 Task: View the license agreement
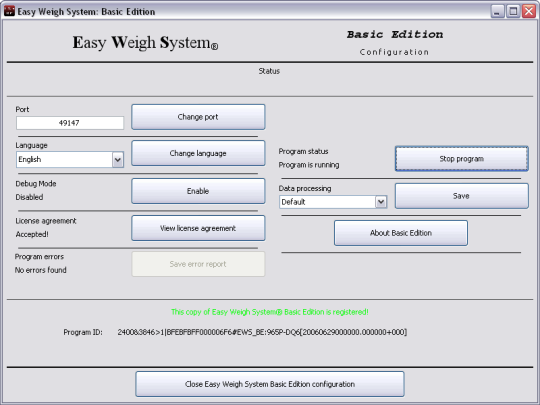[198, 228]
